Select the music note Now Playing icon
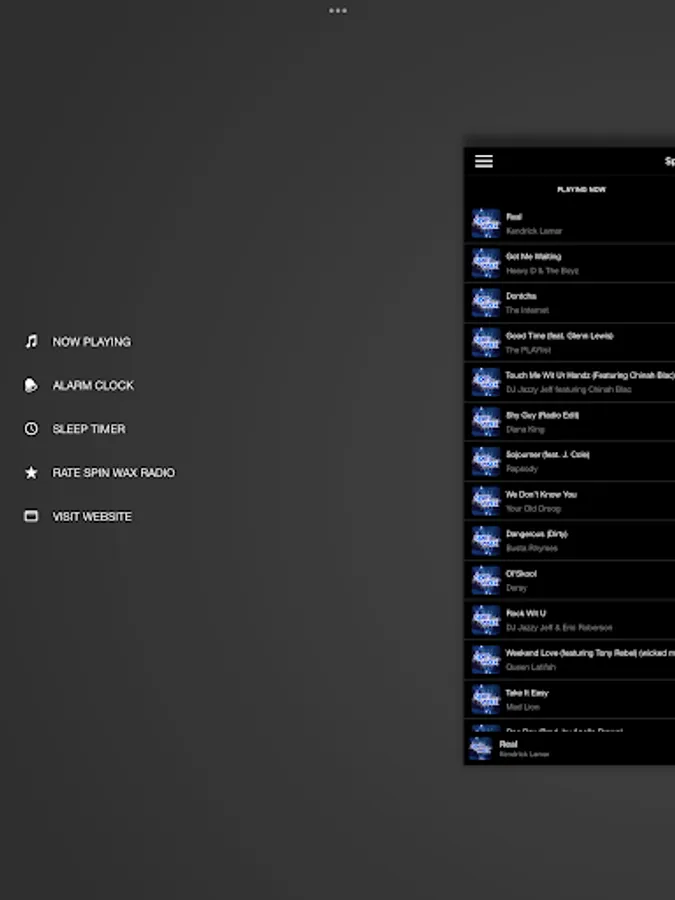The width and height of the screenshot is (675, 900). 31,342
